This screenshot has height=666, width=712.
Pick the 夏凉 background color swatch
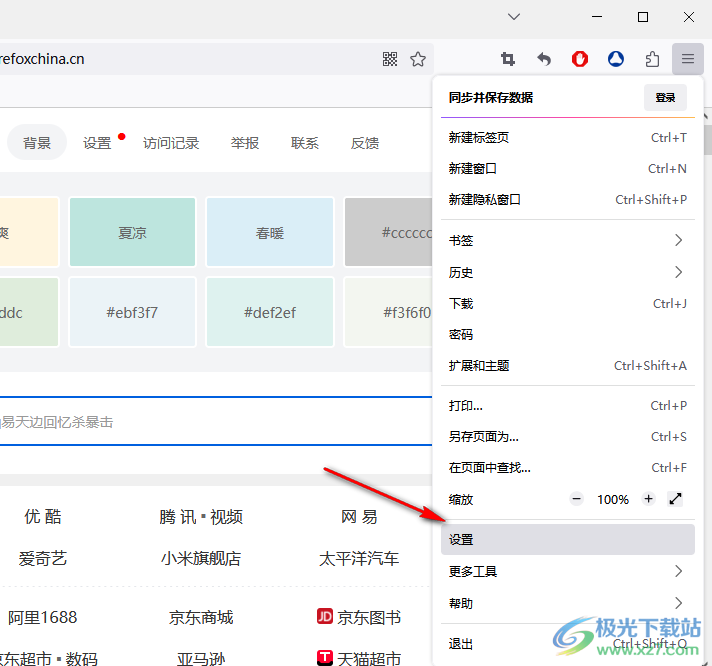pyautogui.click(x=132, y=232)
